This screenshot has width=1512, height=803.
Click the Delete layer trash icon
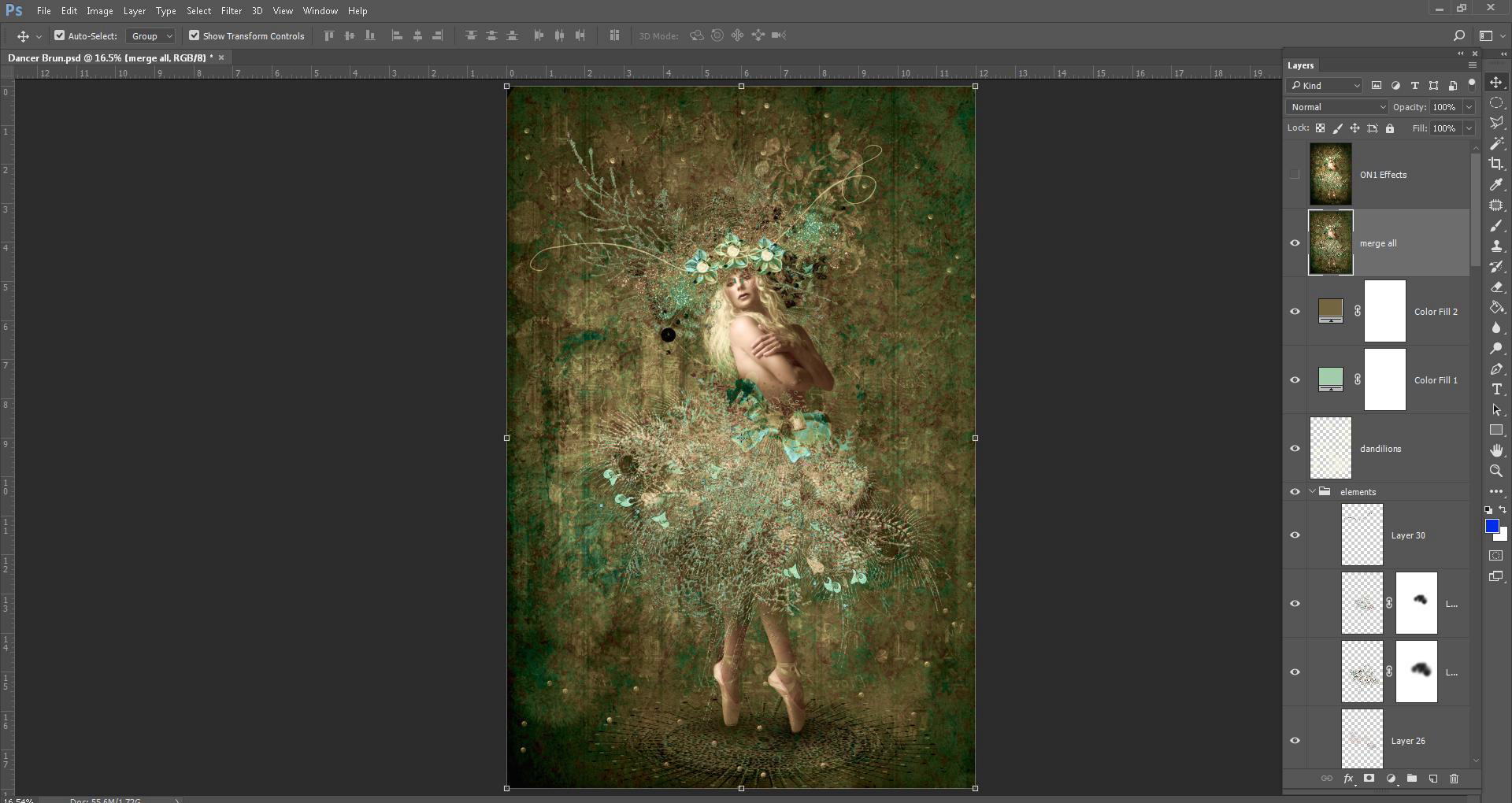pyautogui.click(x=1454, y=779)
